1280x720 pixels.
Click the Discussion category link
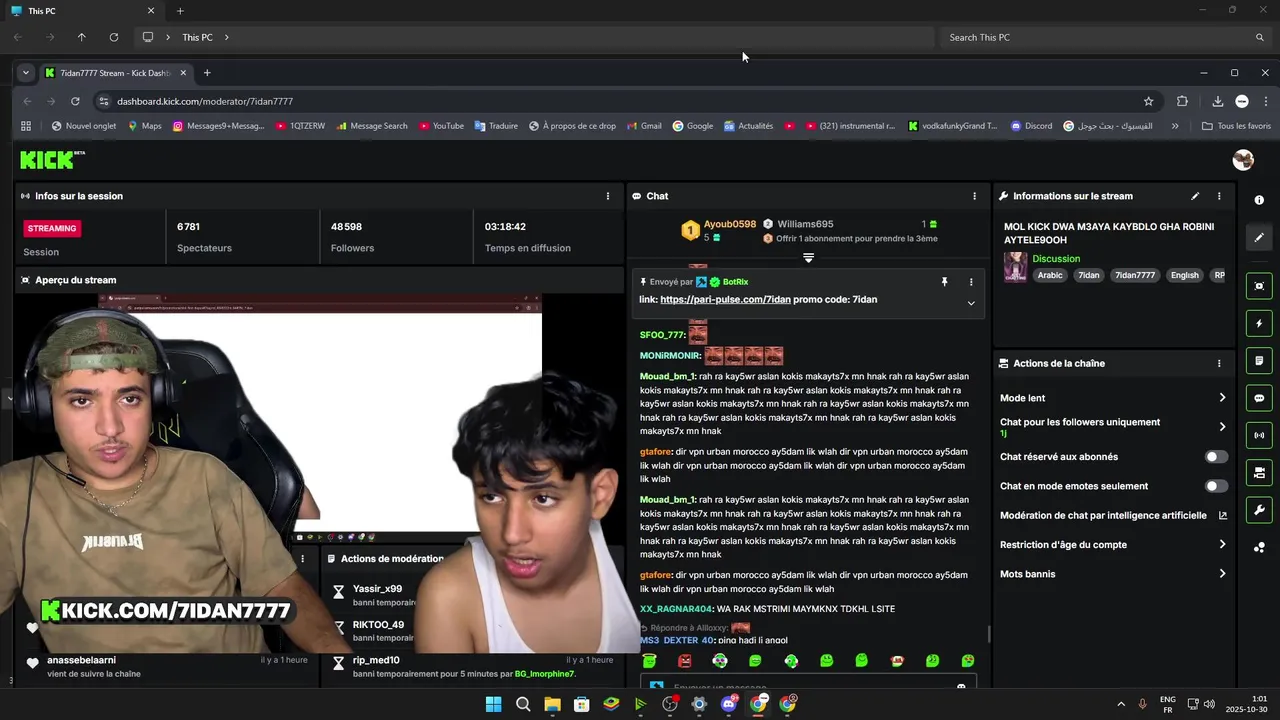[1056, 259]
